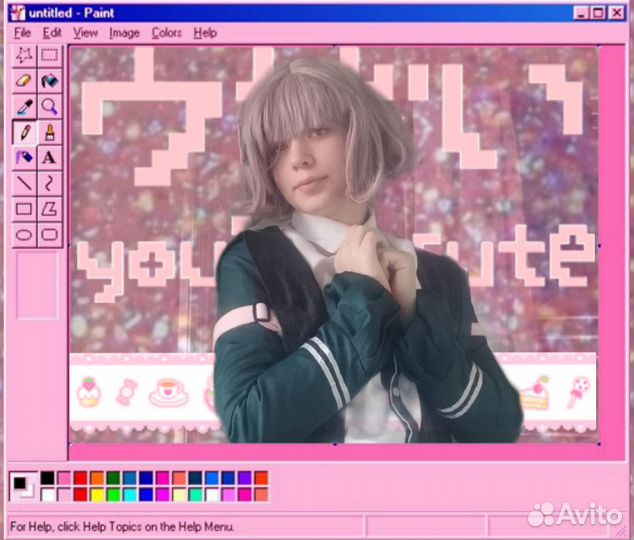Screen dimensions: 634x540
Task: Activate the Curve tool
Action: [x=49, y=184]
